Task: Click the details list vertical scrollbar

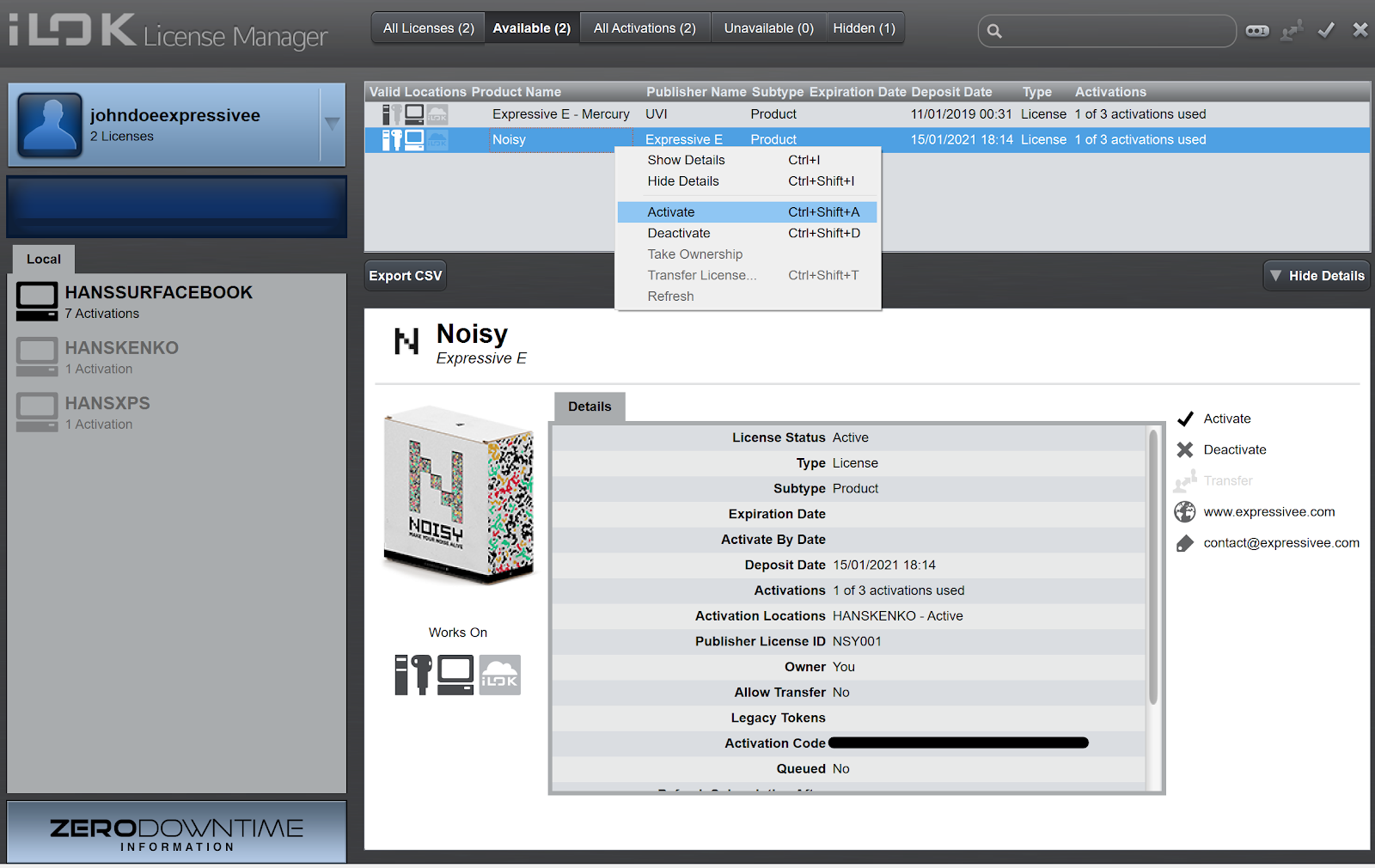Action: pyautogui.click(x=1153, y=567)
